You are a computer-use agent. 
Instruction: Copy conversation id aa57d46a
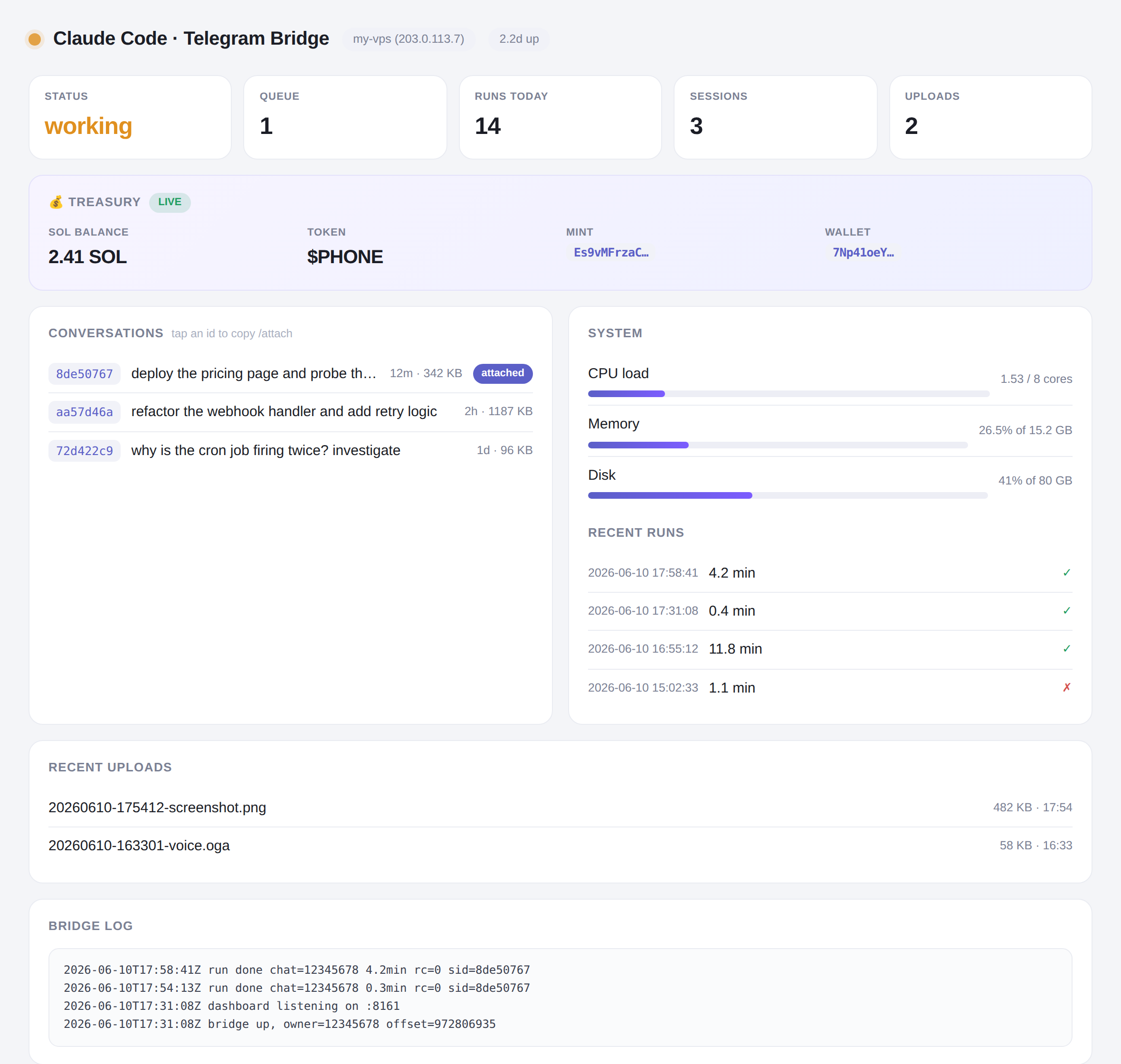click(x=85, y=412)
